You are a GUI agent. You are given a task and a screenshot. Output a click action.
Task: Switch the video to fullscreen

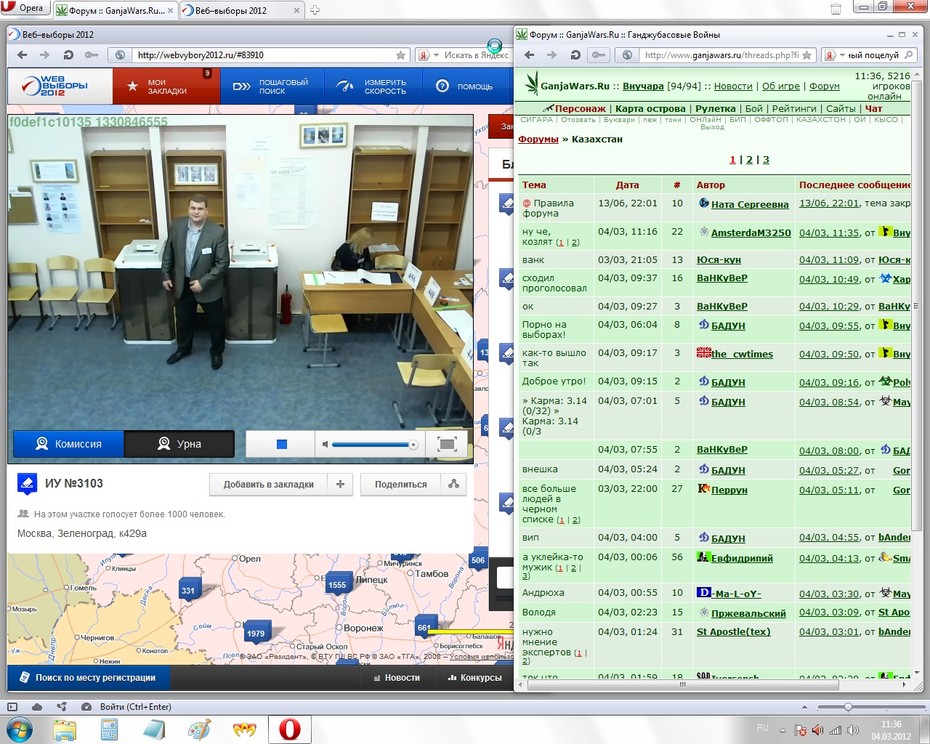point(447,444)
